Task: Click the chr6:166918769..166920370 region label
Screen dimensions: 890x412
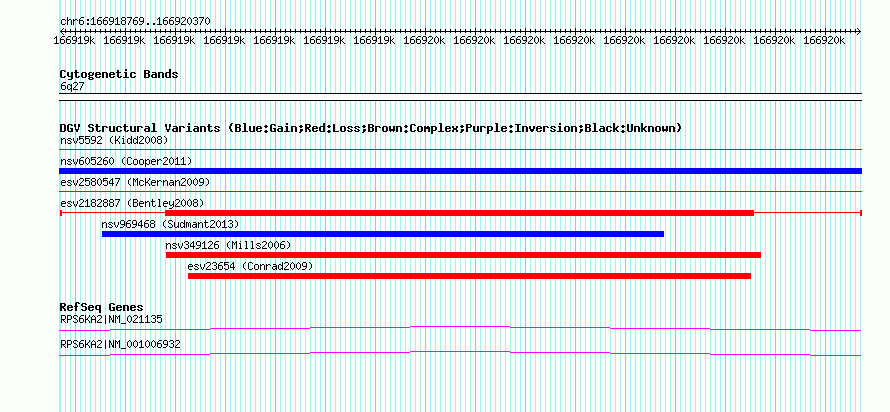Action: (x=135, y=22)
